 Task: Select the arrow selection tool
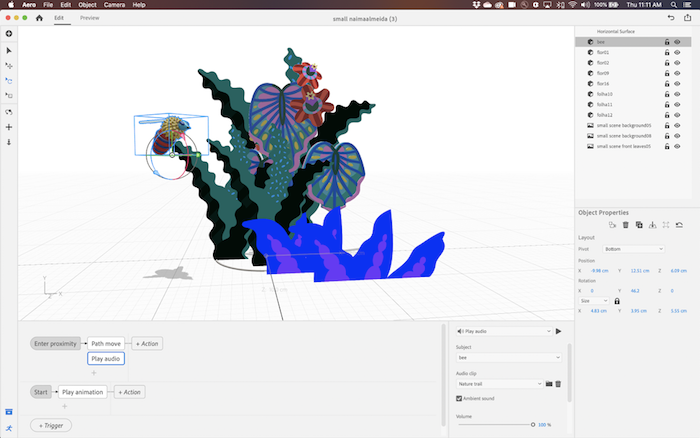tap(9, 50)
